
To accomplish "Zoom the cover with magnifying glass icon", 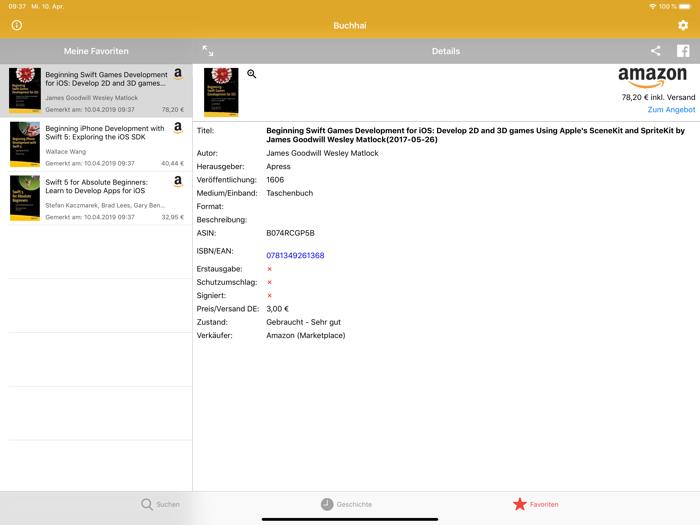I will pos(252,74).
